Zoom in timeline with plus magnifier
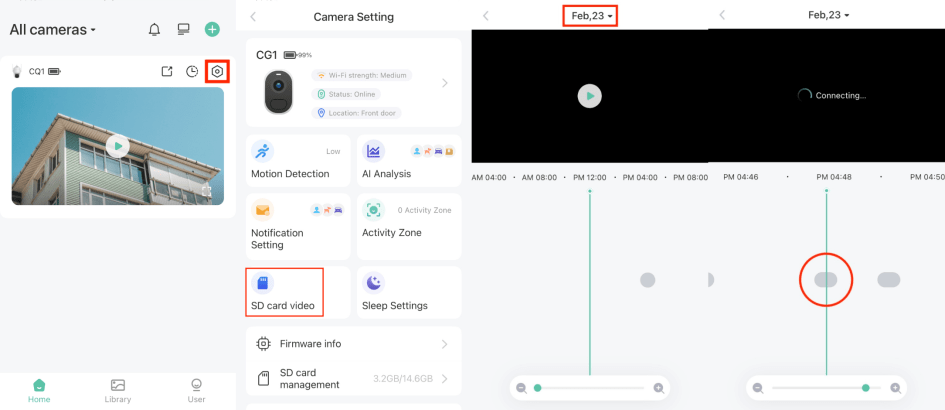The width and height of the screenshot is (945, 410). [658, 388]
